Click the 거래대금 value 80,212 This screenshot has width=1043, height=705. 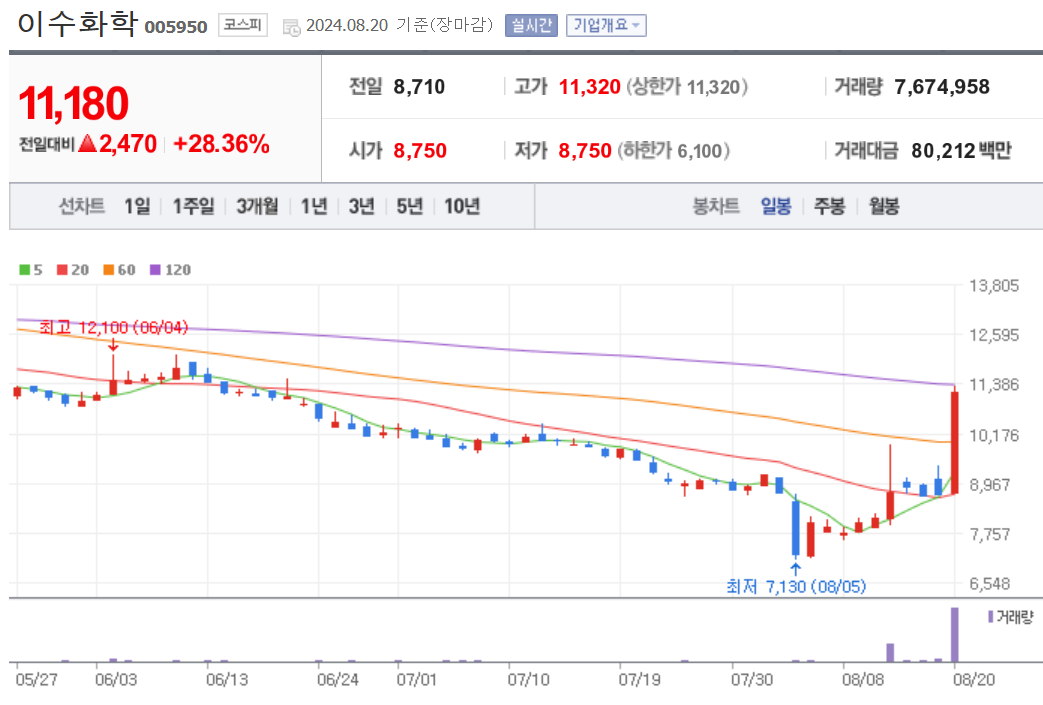click(943, 151)
